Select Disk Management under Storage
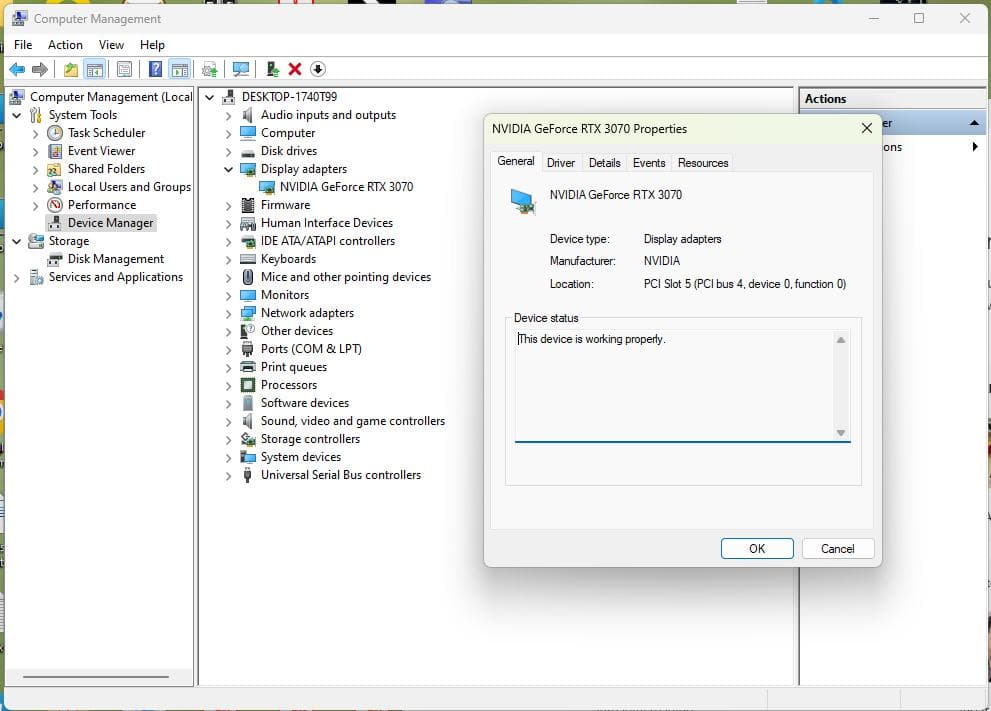The image size is (991, 711). [115, 259]
